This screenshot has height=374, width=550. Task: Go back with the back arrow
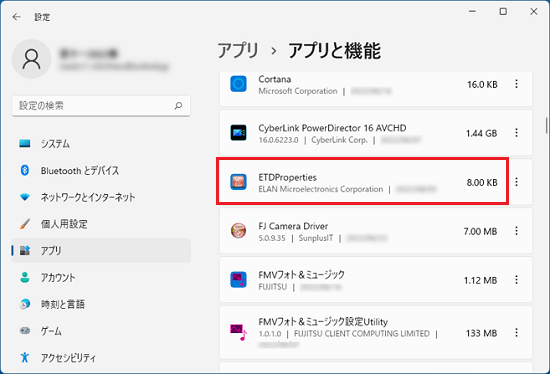point(16,16)
